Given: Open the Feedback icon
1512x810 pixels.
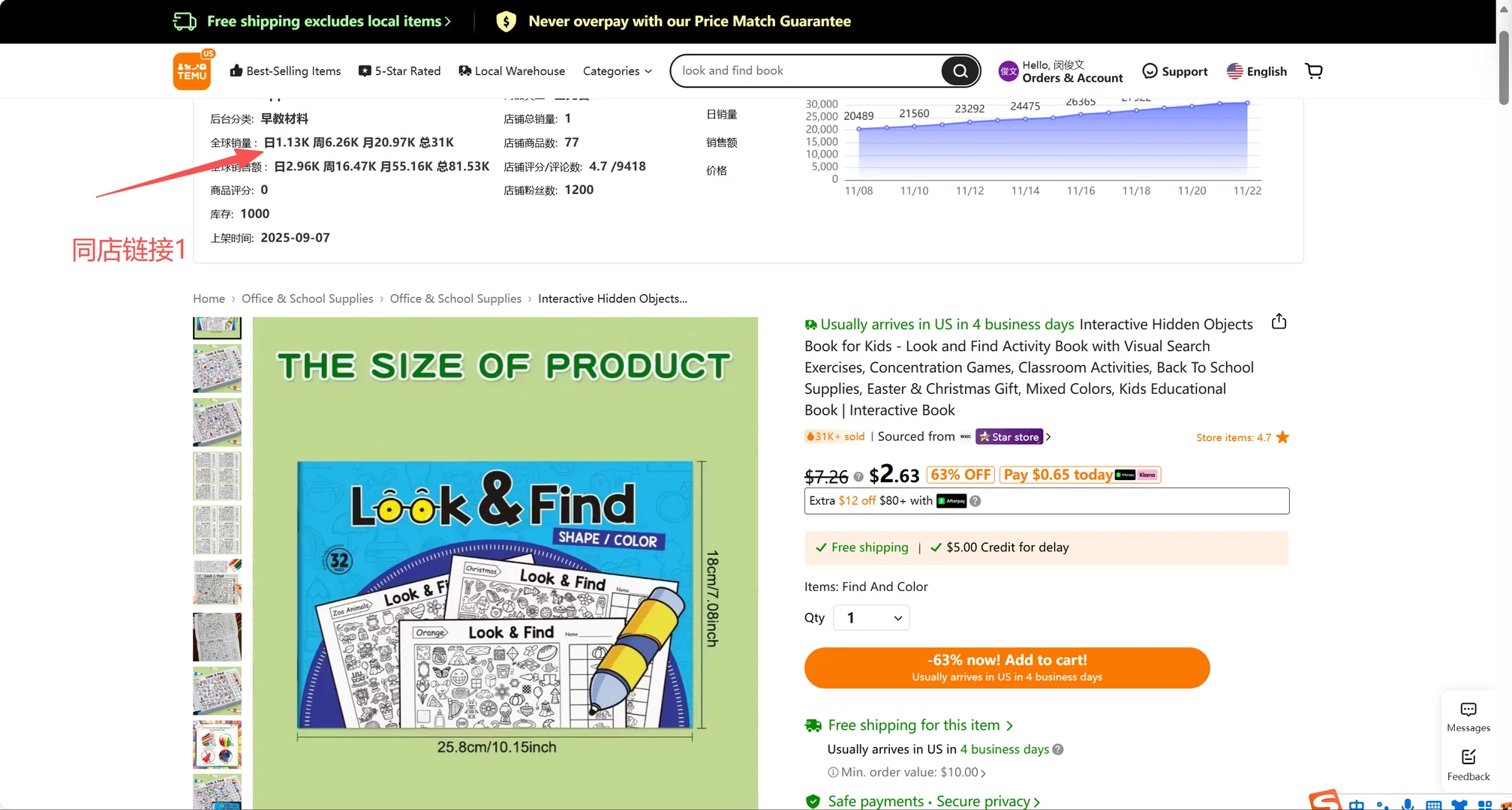Looking at the screenshot, I should pyautogui.click(x=1468, y=757).
